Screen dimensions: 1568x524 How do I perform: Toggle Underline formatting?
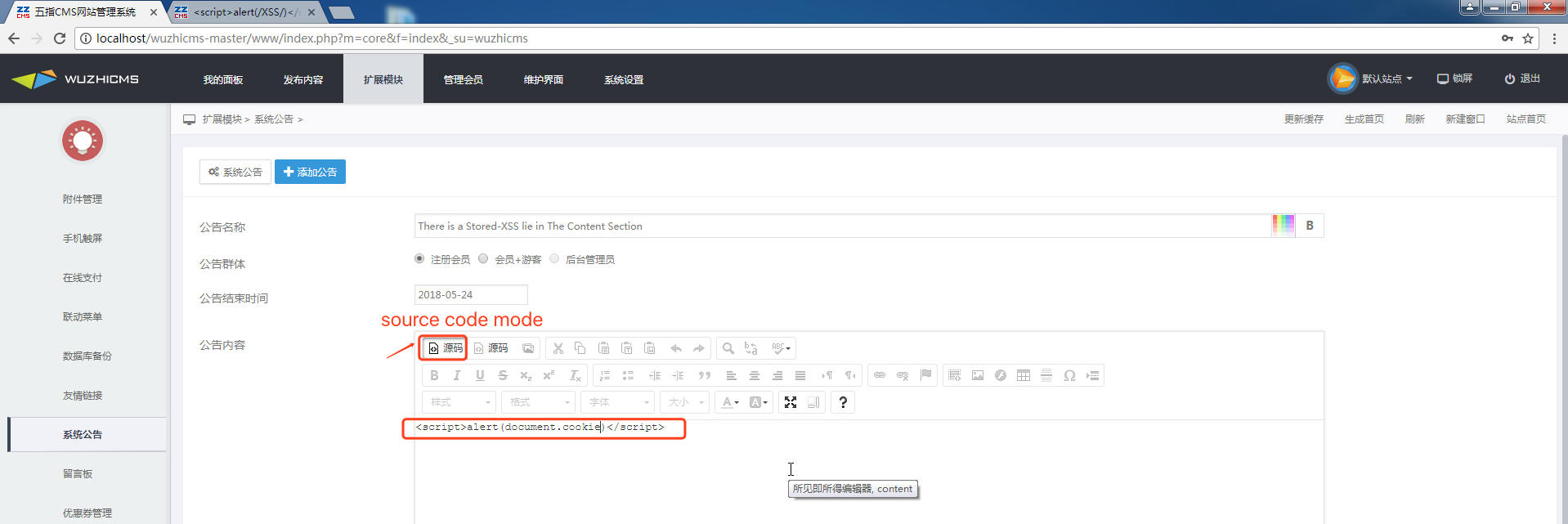480,375
